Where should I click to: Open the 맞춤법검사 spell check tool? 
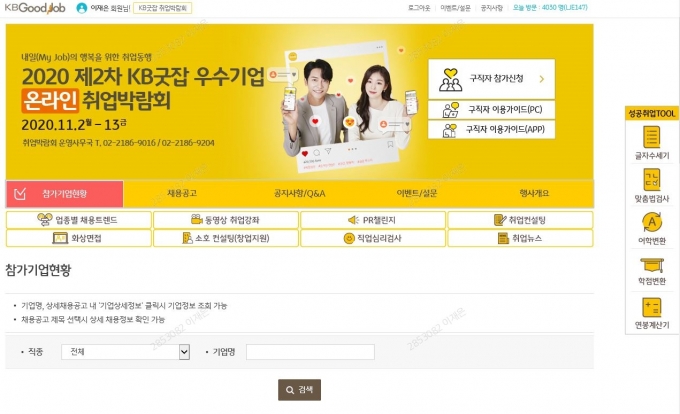click(x=652, y=186)
